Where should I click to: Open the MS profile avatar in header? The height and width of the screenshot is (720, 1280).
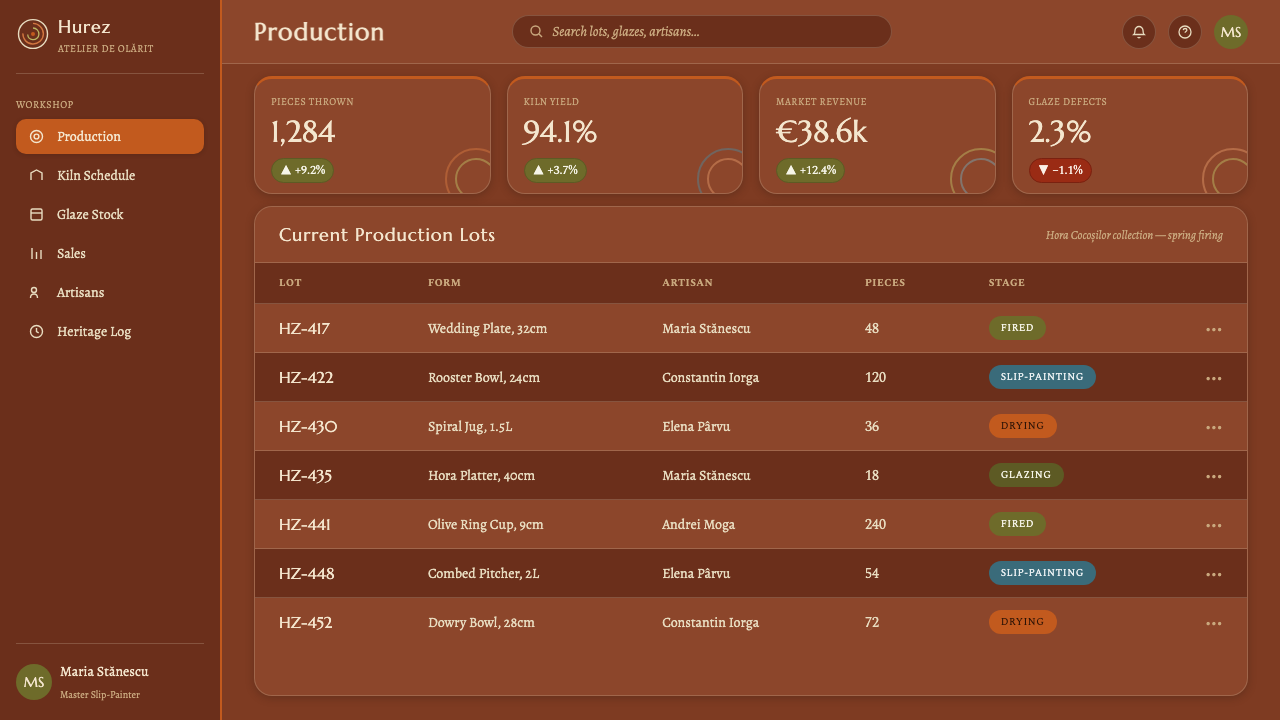pos(1231,32)
